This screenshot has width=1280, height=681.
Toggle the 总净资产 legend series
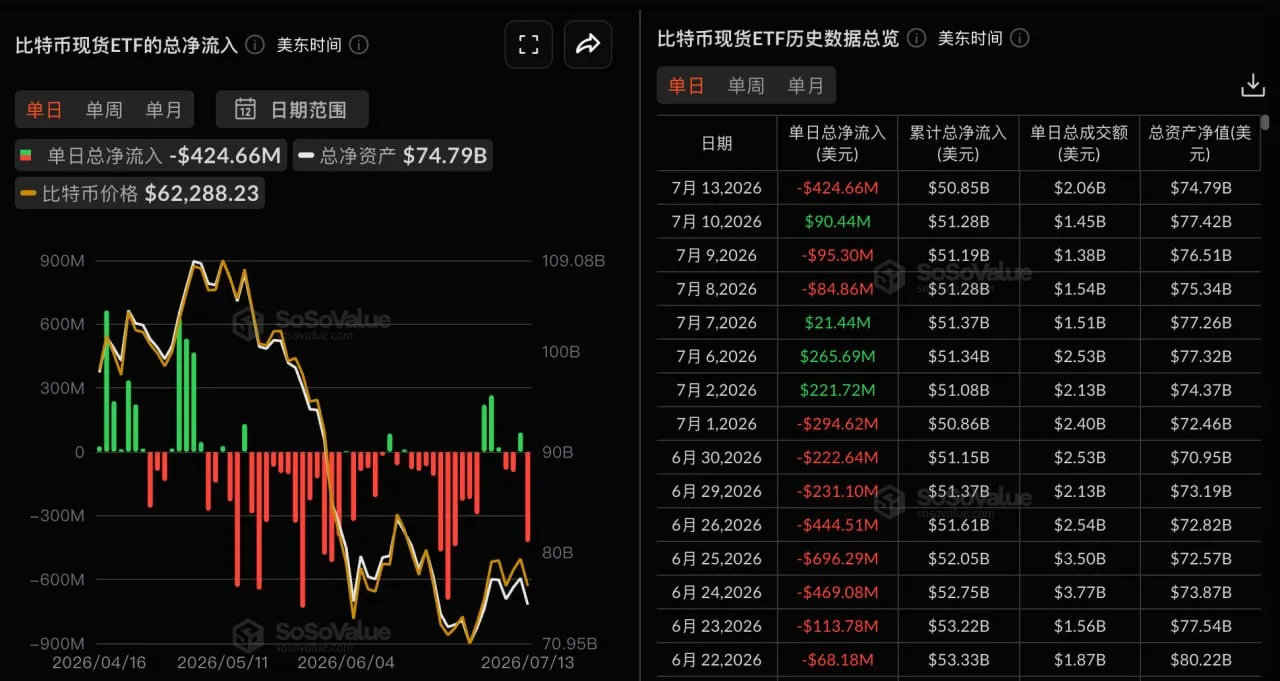tap(393, 156)
